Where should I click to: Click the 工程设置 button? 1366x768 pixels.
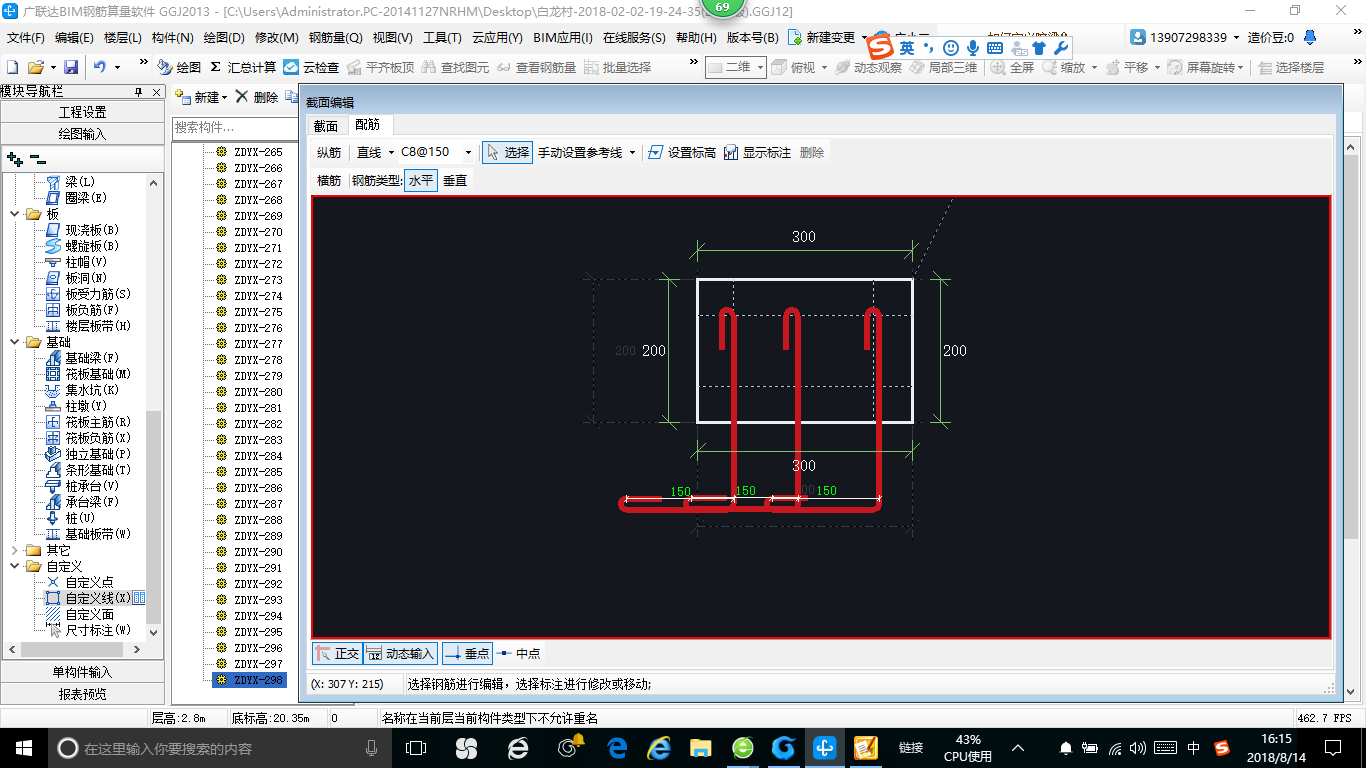82,112
